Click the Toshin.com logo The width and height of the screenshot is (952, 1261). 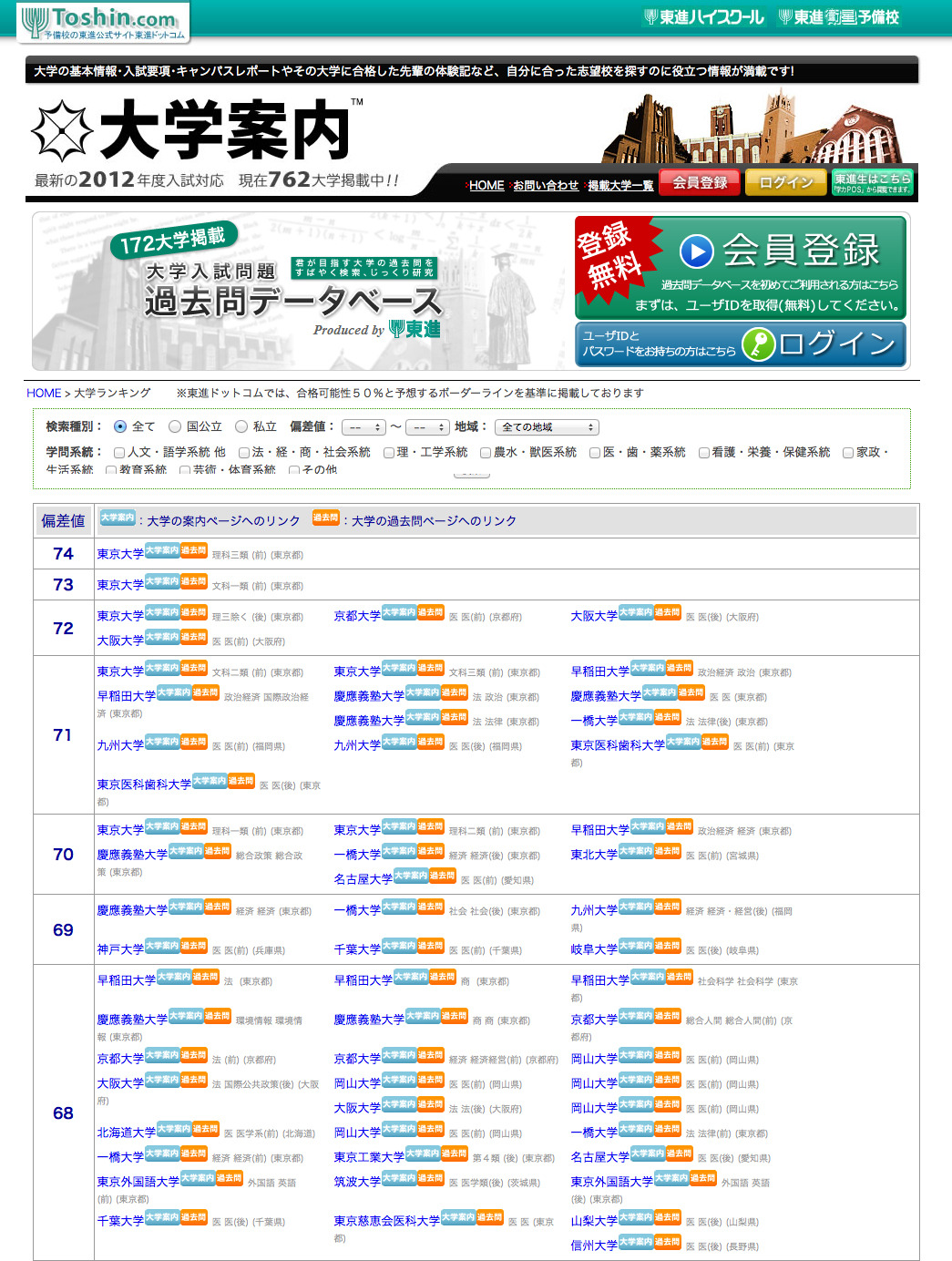[103, 23]
